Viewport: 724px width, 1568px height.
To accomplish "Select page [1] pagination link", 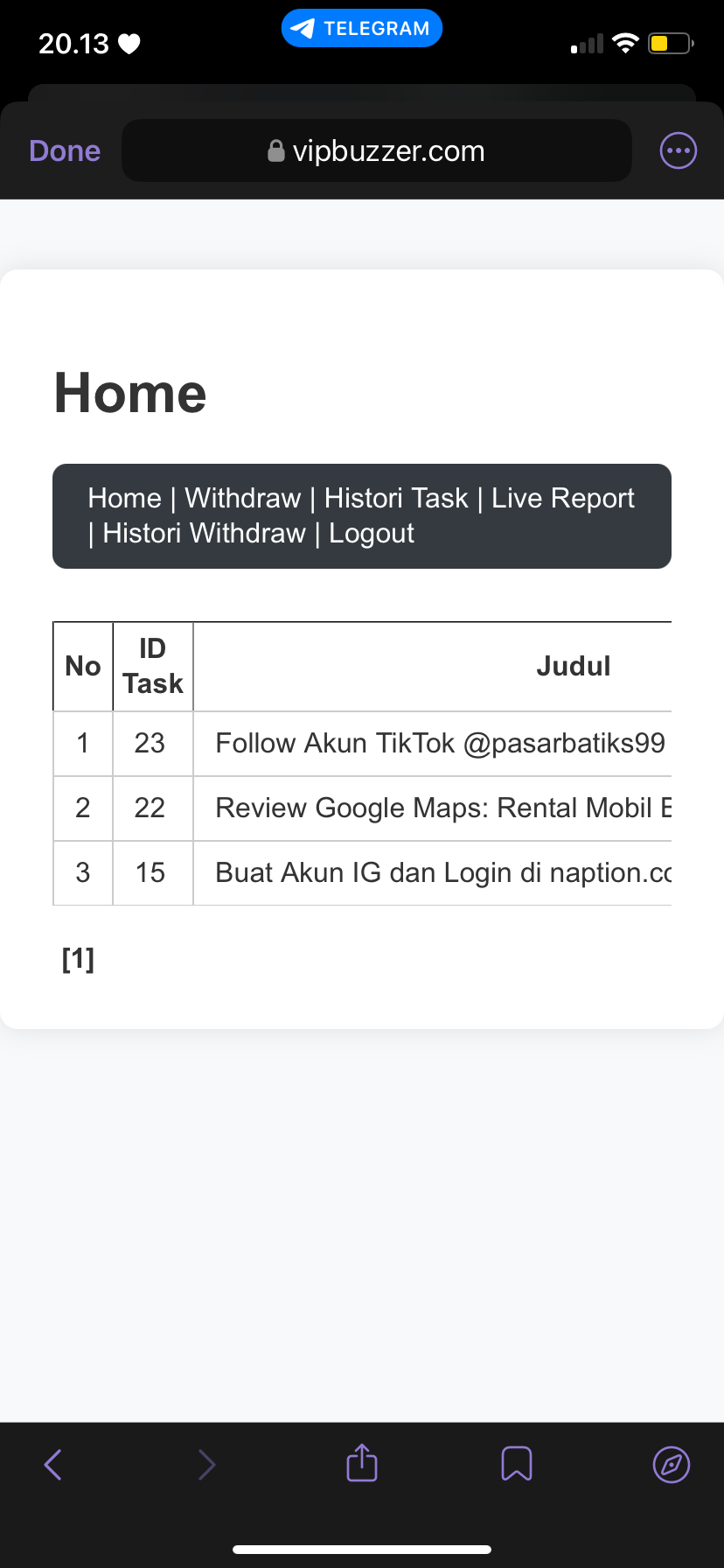I will click(x=78, y=959).
